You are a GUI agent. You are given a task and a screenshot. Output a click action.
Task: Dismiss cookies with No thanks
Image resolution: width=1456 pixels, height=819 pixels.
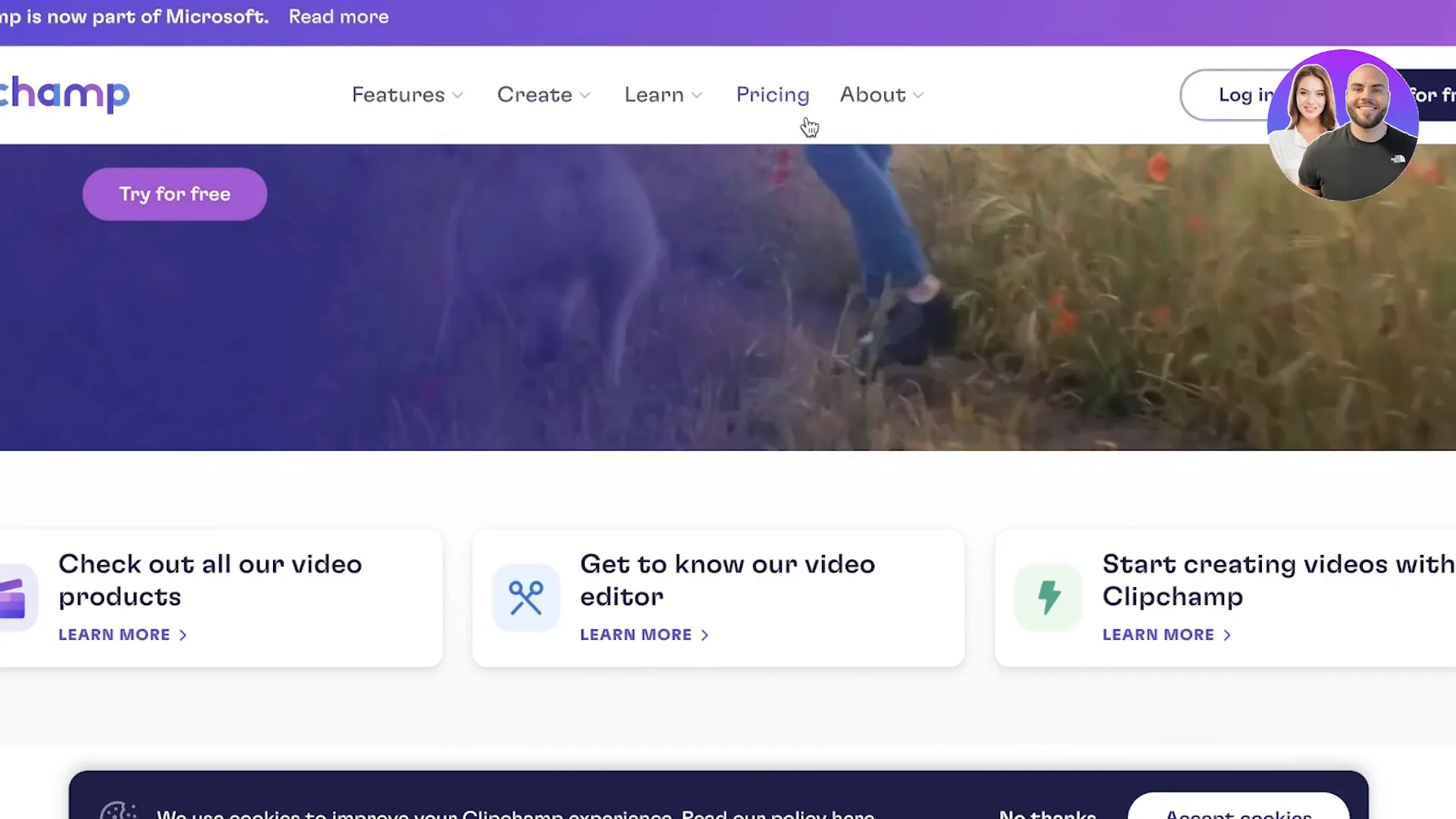[1047, 814]
